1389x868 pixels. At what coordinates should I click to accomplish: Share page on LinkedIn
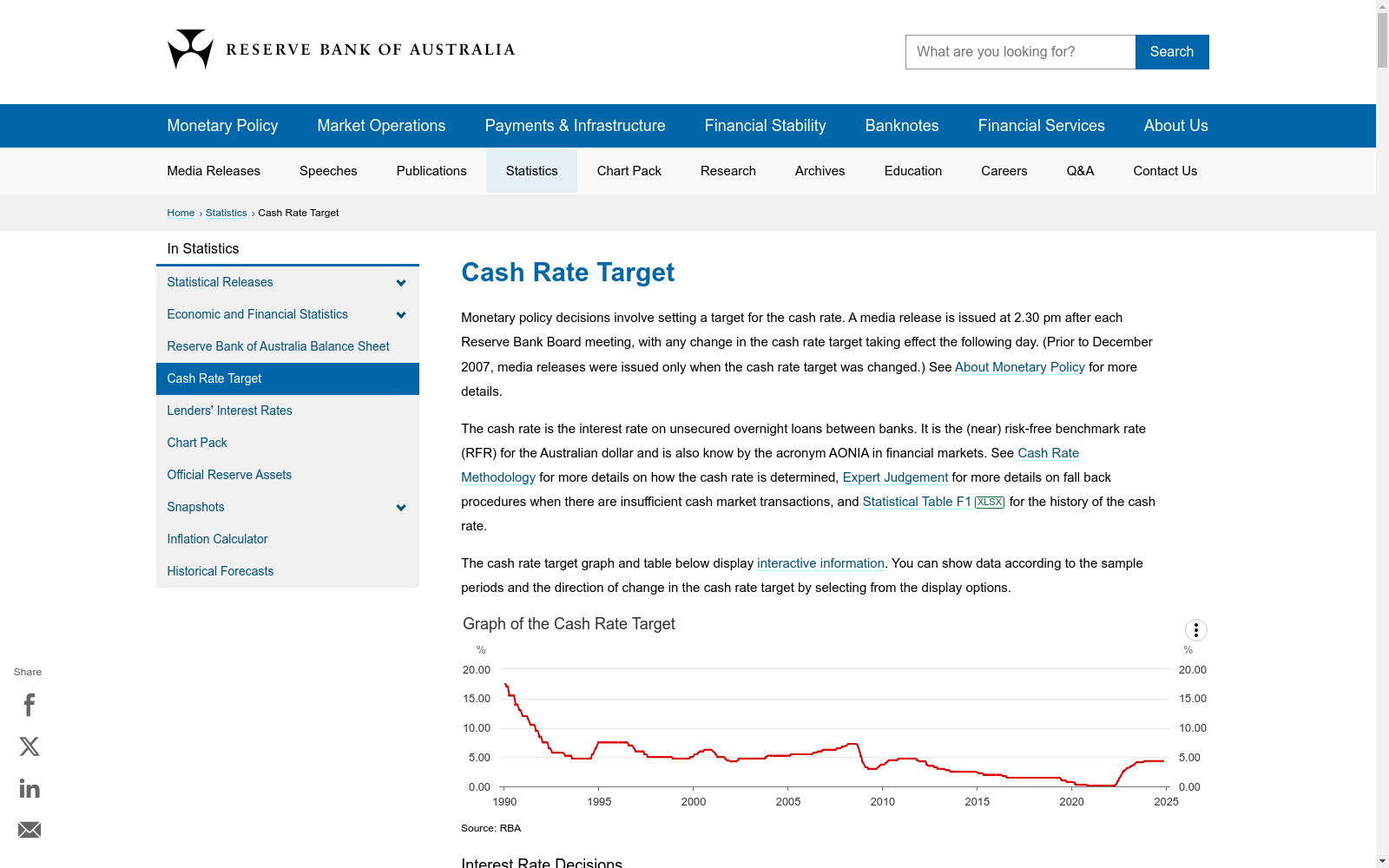30,788
